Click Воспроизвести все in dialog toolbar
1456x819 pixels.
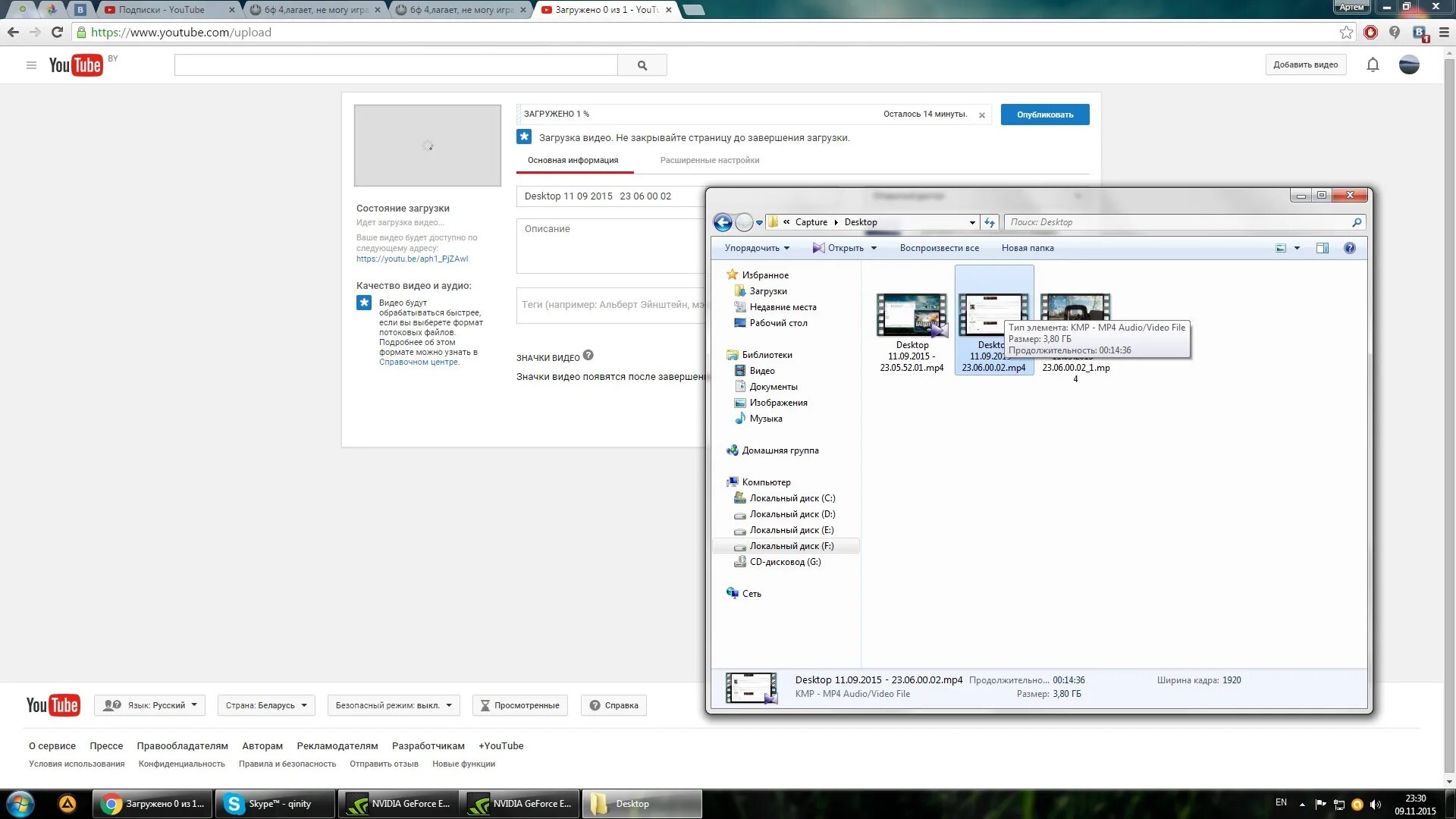(x=939, y=248)
